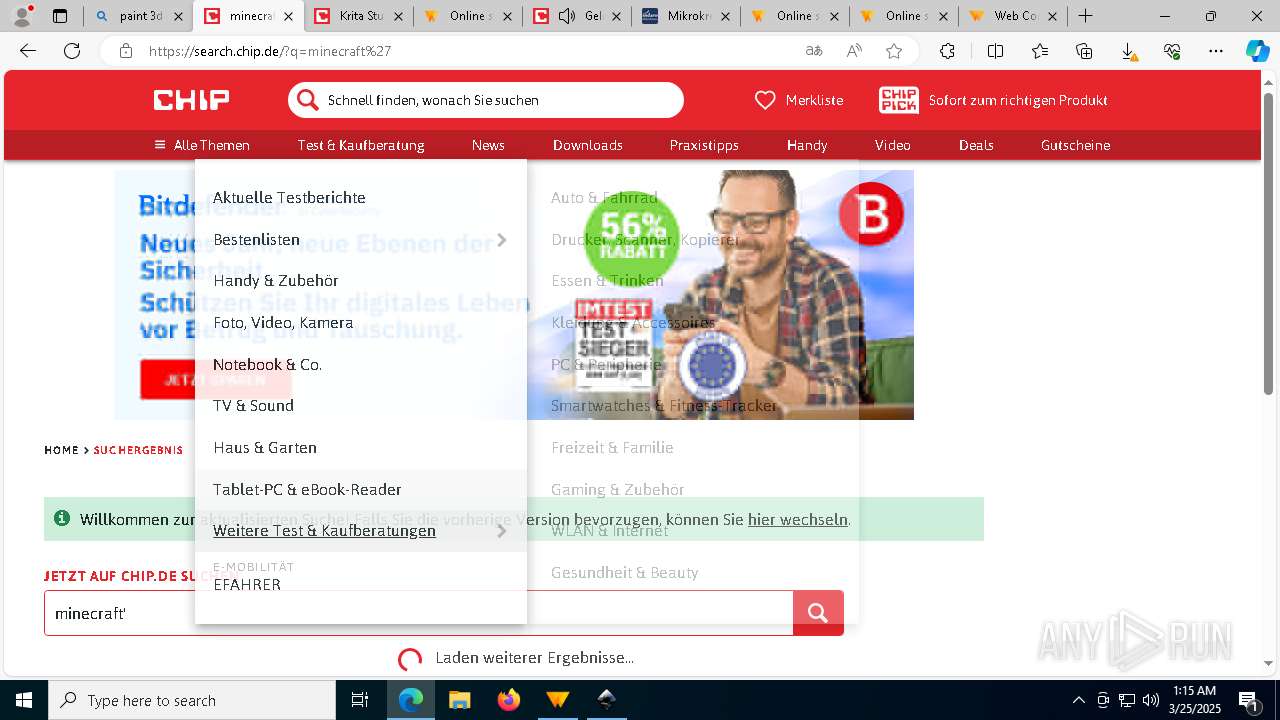The width and height of the screenshot is (1280, 720).
Task: Show hidden system tray icons
Action: tap(1078, 700)
